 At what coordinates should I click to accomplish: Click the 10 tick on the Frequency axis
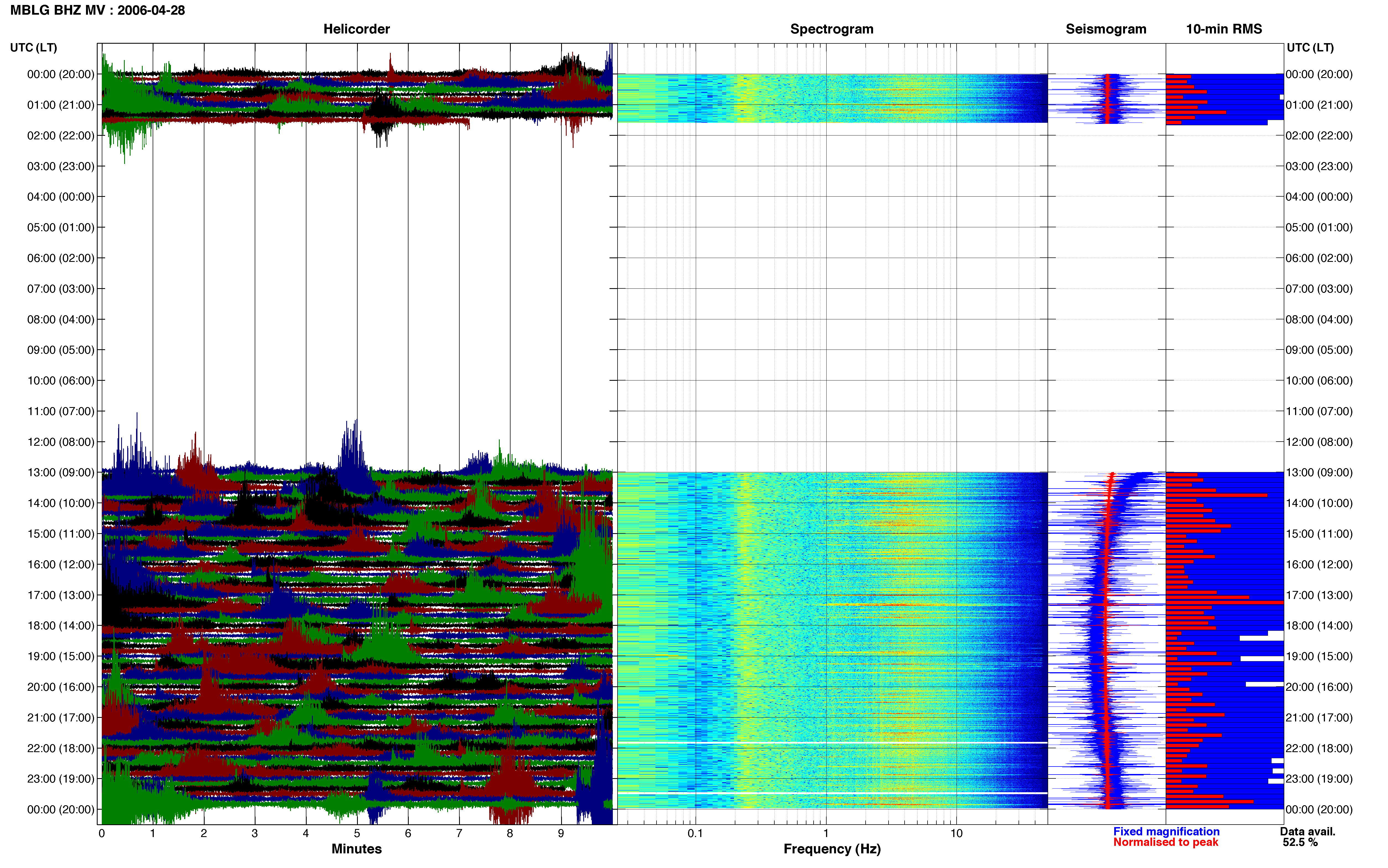[956, 833]
